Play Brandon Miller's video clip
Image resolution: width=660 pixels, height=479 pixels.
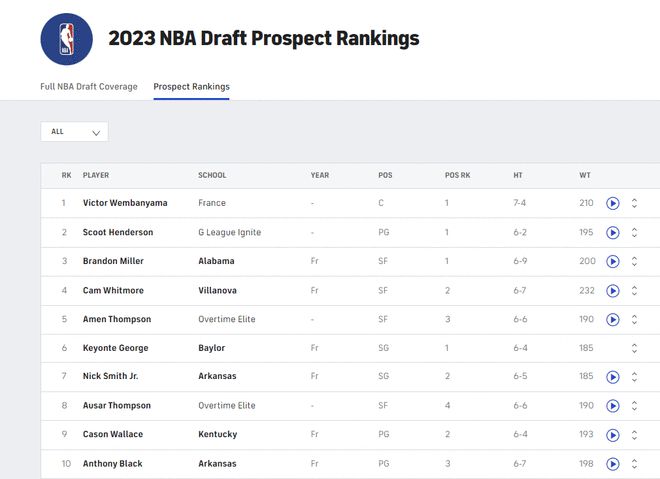pos(612,261)
